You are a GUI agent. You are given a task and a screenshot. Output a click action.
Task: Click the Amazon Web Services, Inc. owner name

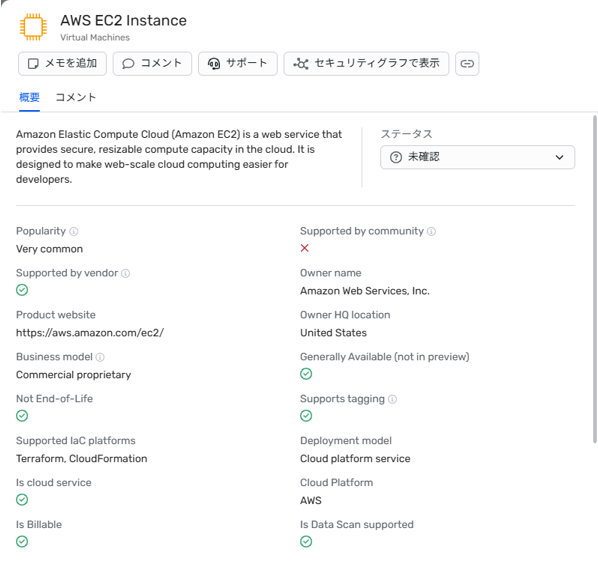click(365, 291)
